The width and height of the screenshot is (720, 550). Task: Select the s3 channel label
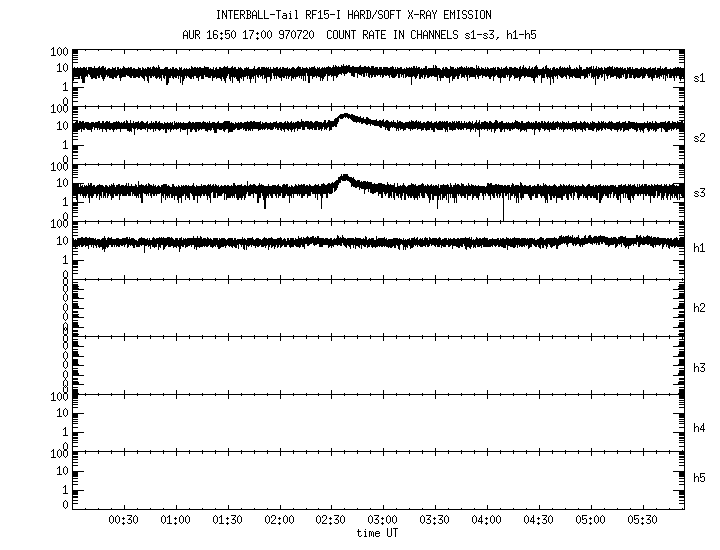tap(700, 192)
